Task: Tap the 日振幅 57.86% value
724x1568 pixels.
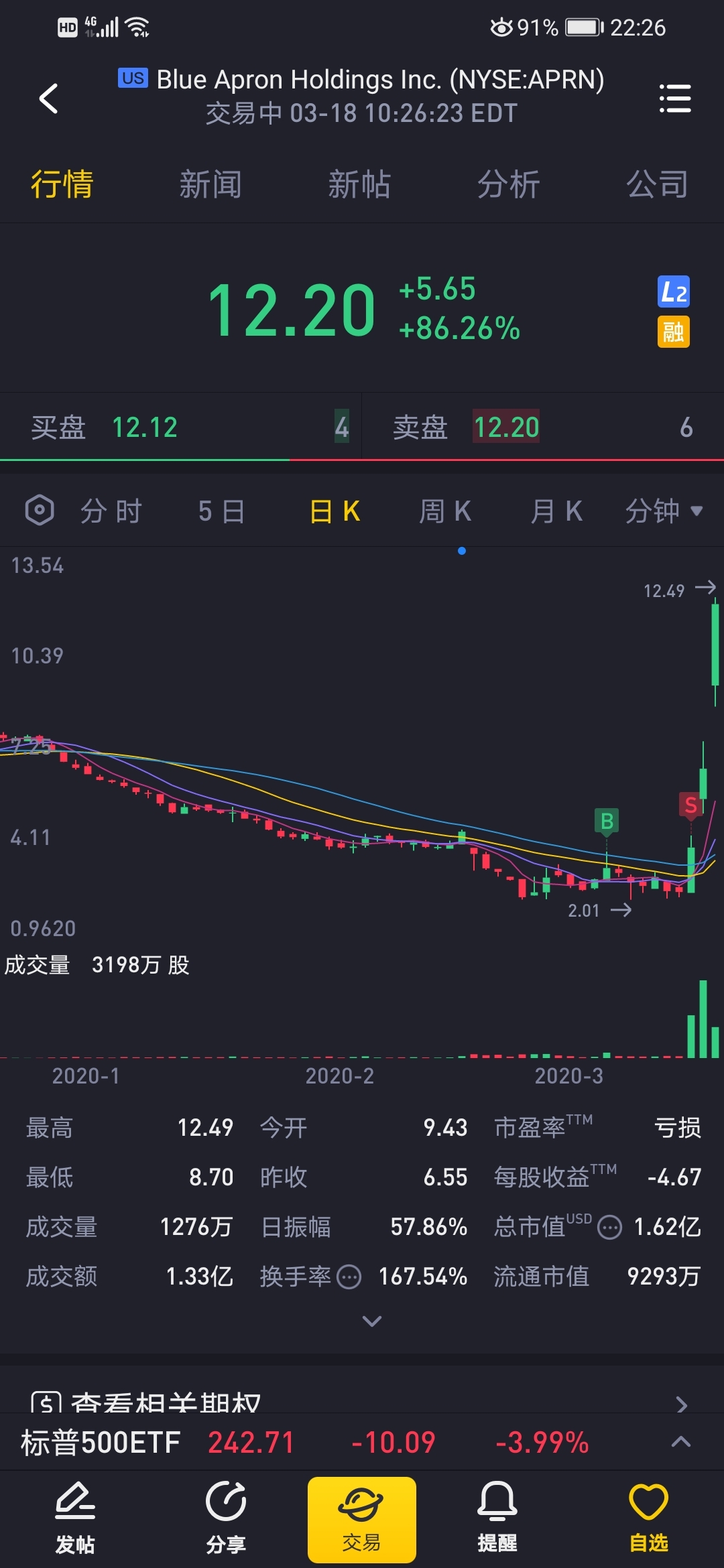Action: tap(429, 1227)
